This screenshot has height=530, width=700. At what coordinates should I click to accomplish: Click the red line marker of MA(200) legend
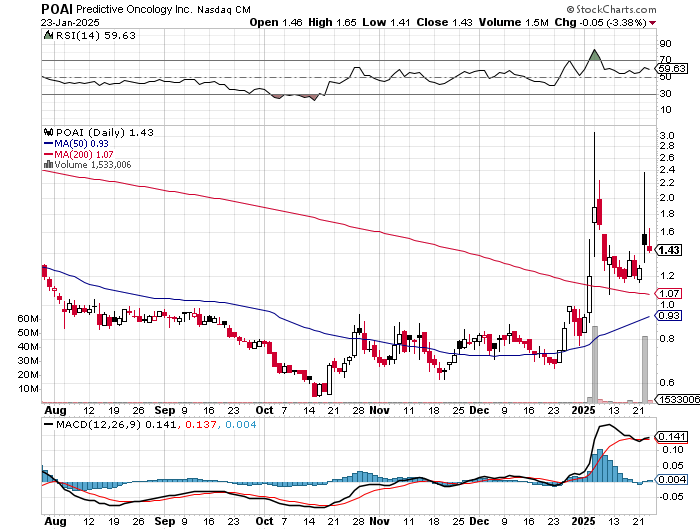48,154
